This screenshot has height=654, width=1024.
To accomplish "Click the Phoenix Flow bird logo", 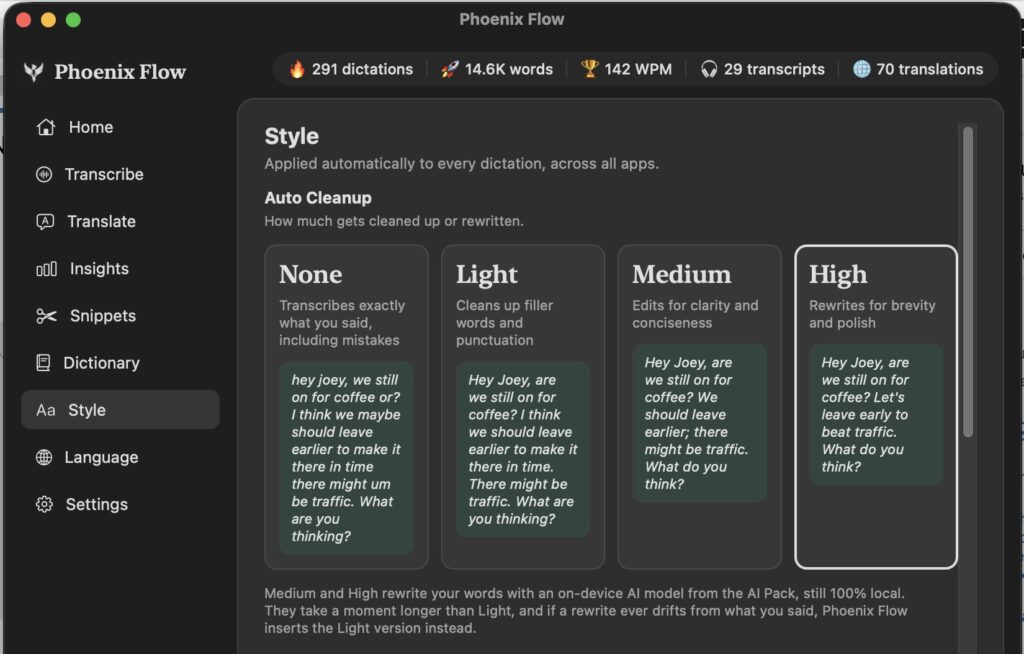I will (33, 71).
